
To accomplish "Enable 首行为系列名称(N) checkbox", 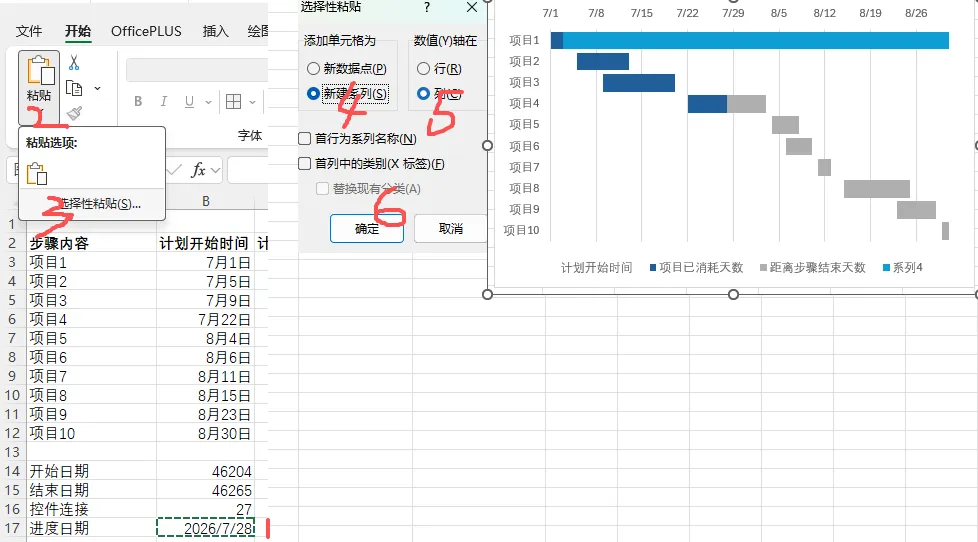I will [304, 138].
